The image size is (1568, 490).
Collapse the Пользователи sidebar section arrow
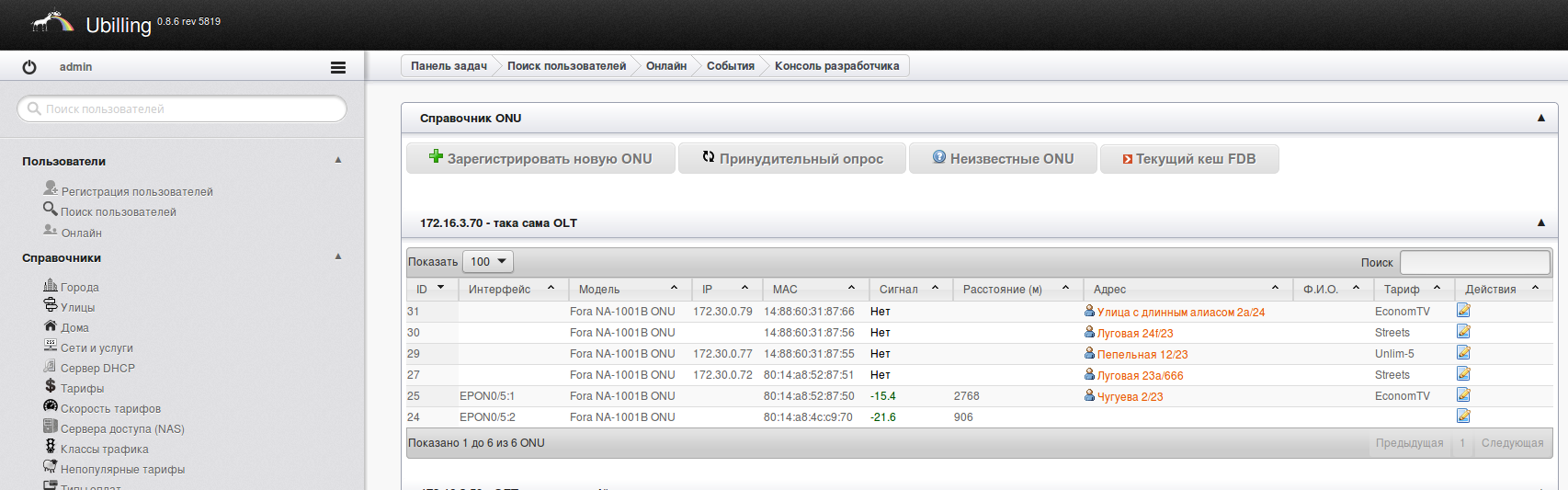(338, 160)
